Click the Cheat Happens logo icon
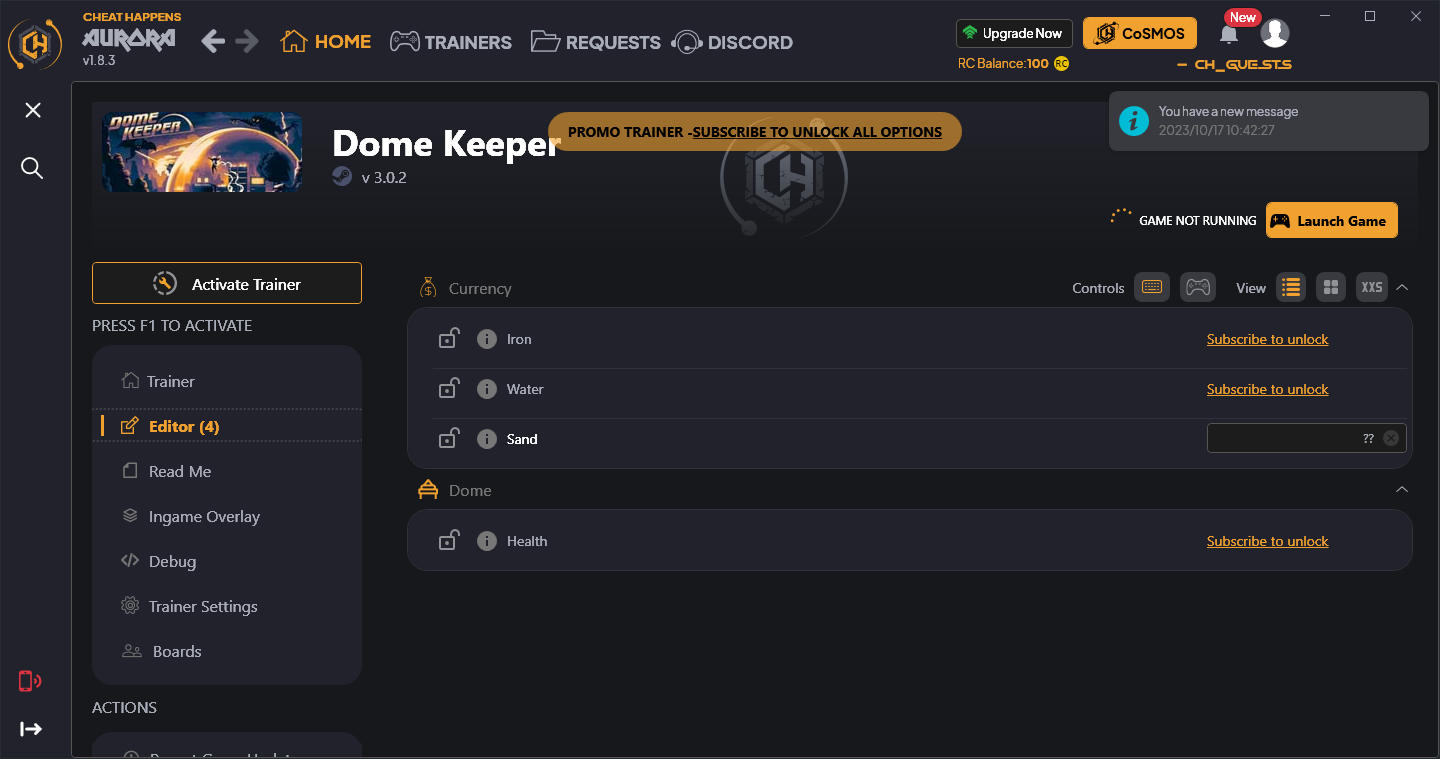The image size is (1440, 759). point(35,42)
